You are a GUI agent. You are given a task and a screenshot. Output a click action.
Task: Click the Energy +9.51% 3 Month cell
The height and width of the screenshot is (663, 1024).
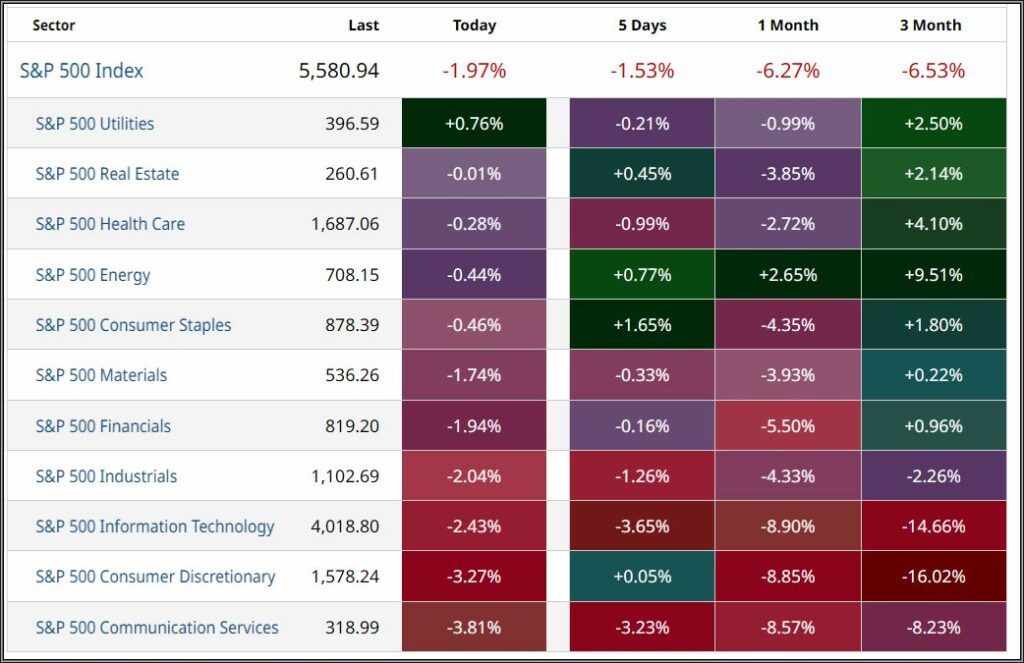click(x=931, y=275)
